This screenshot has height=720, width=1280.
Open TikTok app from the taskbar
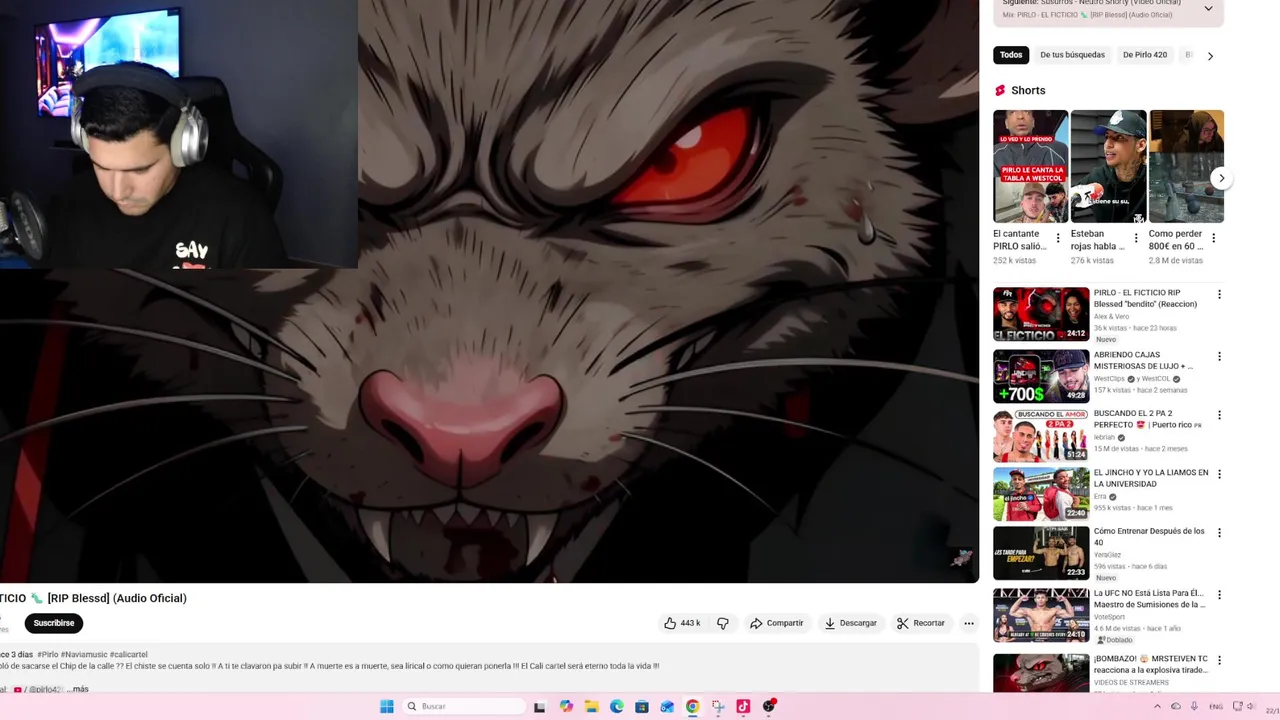(743, 706)
